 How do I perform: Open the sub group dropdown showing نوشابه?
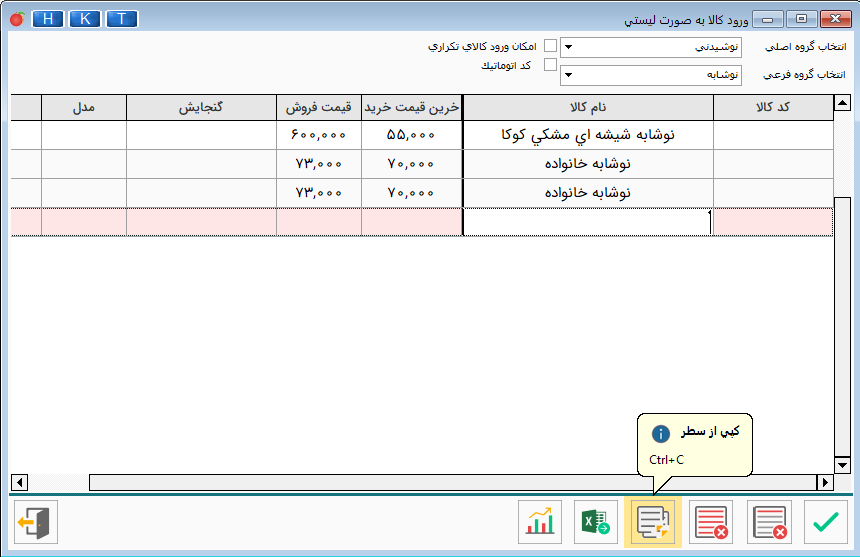pyautogui.click(x=651, y=75)
